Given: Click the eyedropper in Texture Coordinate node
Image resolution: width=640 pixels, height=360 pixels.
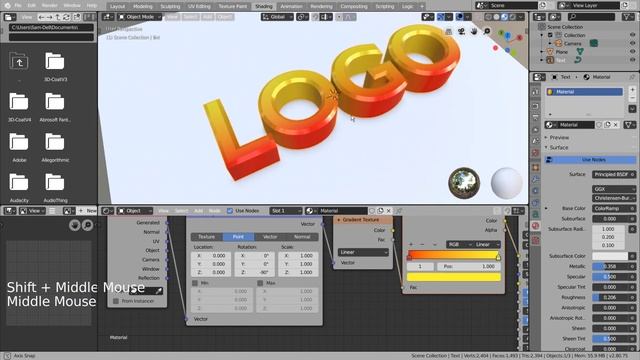Looking at the screenshot, I should [159, 291].
